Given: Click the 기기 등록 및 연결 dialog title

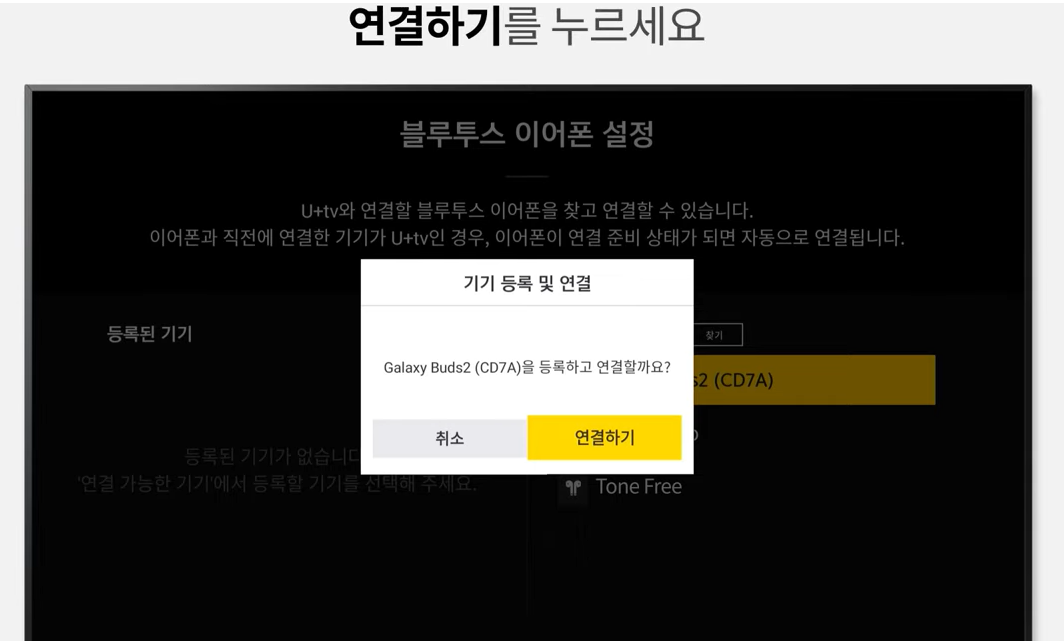Looking at the screenshot, I should tap(527, 283).
